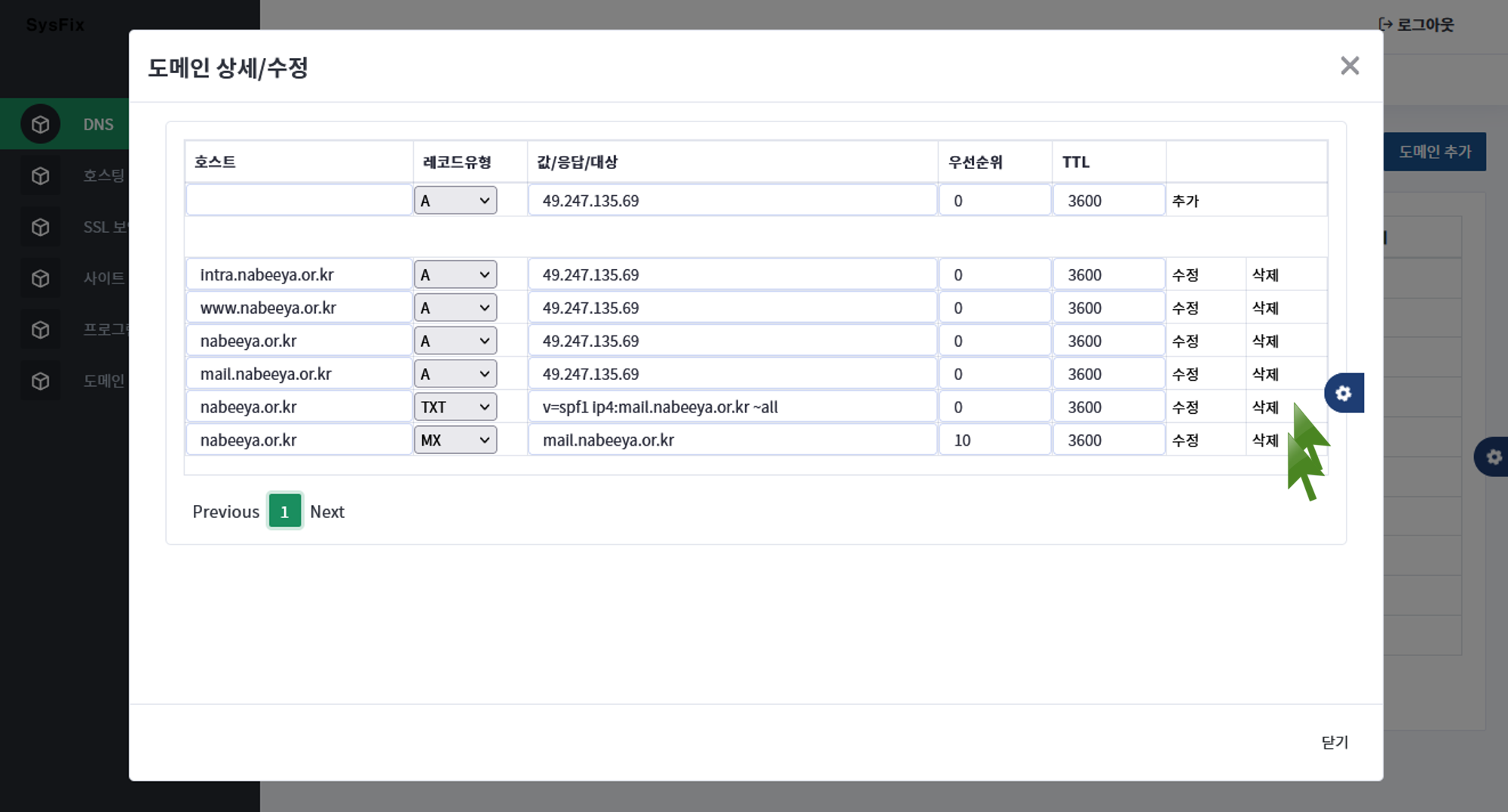The width and height of the screenshot is (1508, 812).
Task: Click 닫기 button at dialog bottom
Action: tap(1335, 742)
